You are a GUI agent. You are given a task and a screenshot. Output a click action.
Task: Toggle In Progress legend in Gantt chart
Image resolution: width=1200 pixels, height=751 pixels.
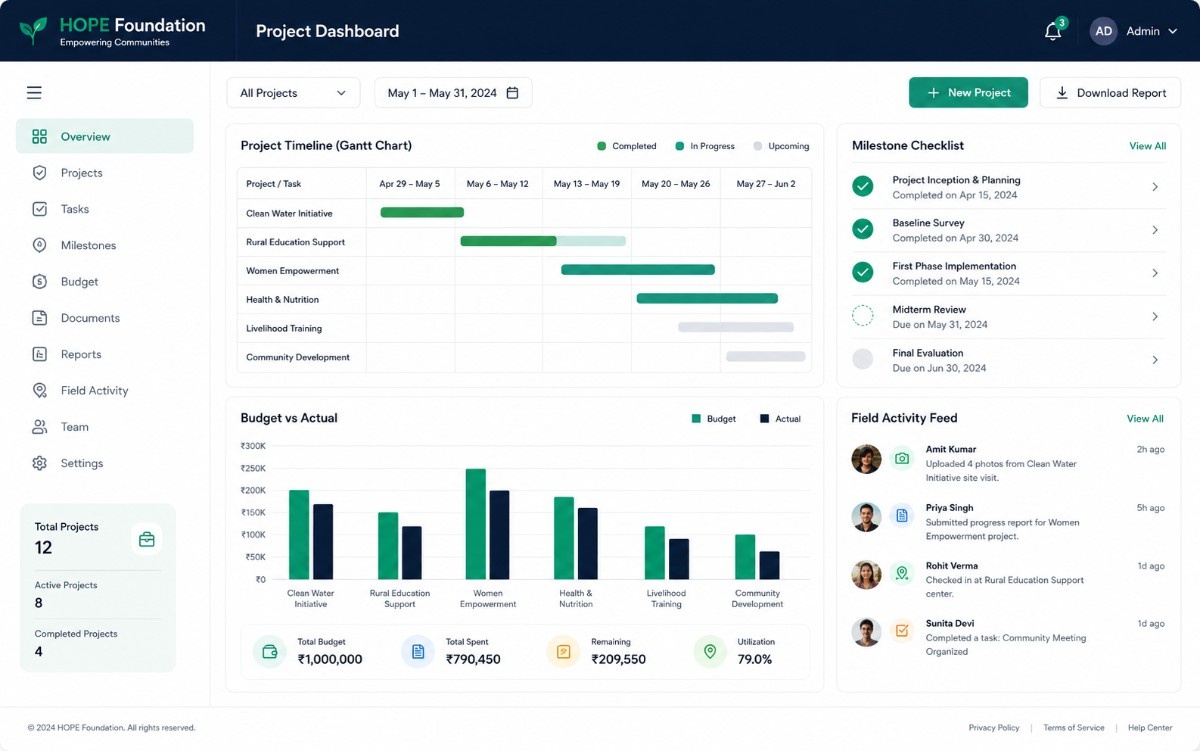705,146
